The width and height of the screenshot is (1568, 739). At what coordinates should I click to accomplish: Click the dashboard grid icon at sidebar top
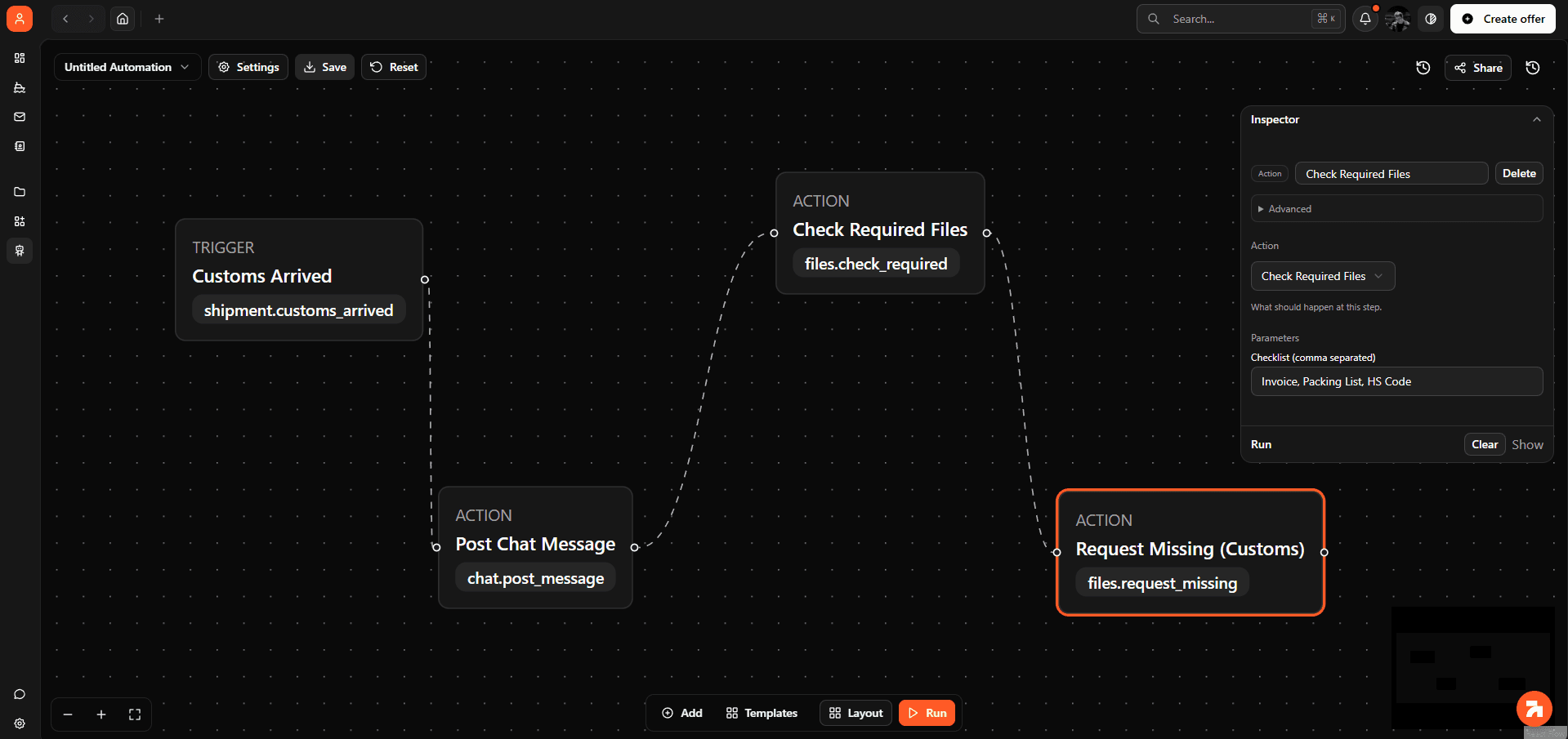(20, 58)
